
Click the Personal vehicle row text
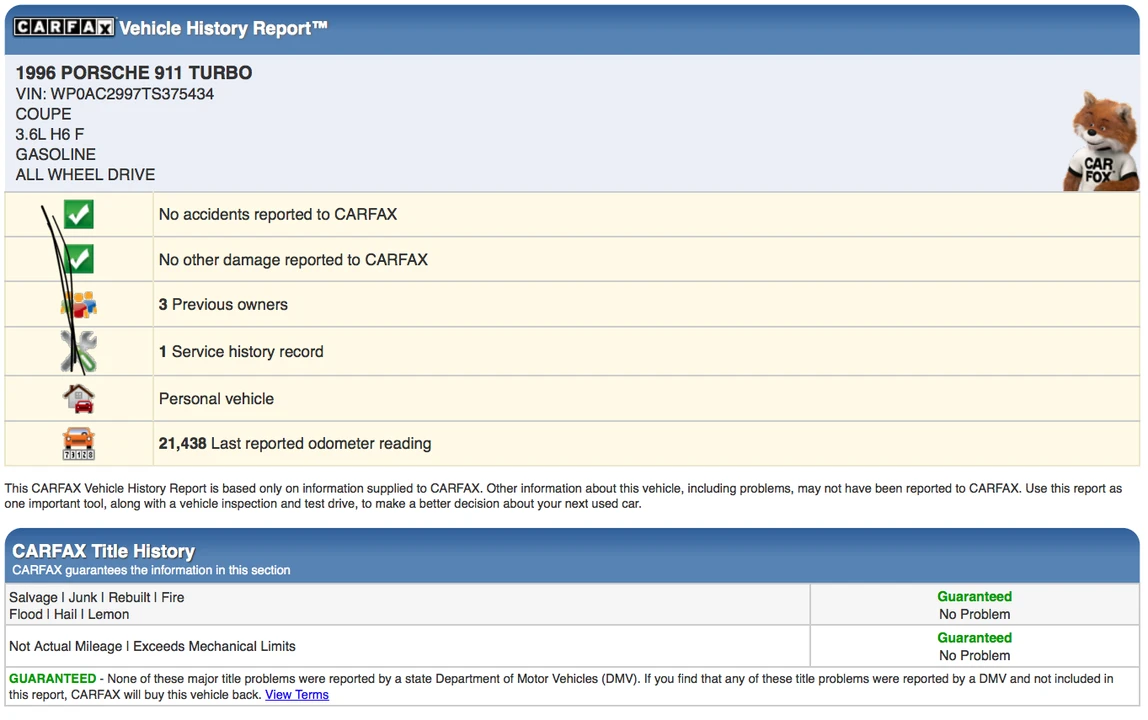pyautogui.click(x=217, y=398)
